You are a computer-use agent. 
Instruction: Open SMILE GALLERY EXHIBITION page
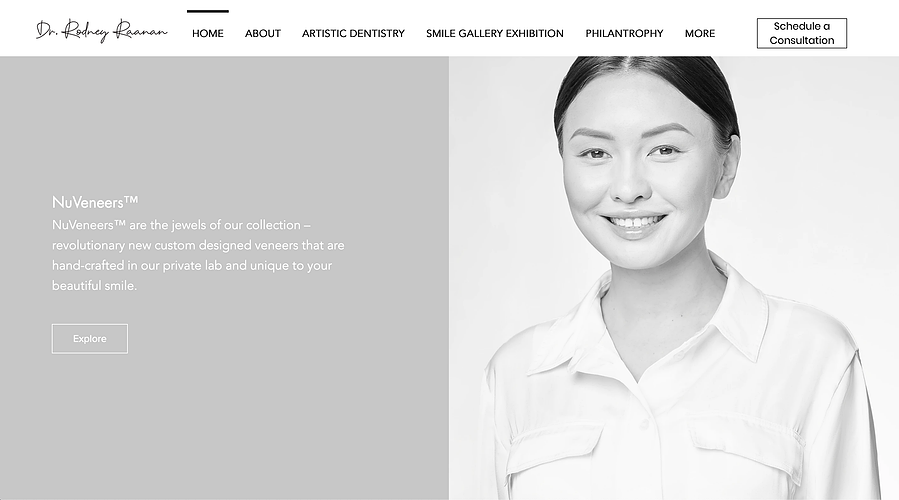pyautogui.click(x=495, y=33)
